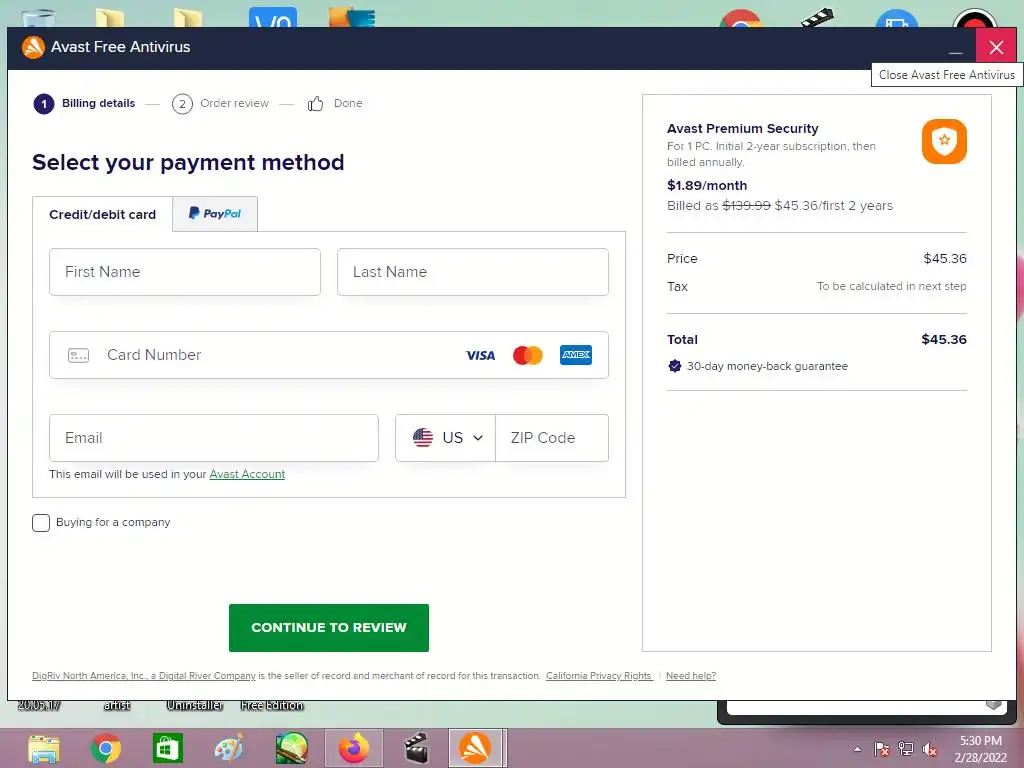Image resolution: width=1024 pixels, height=768 pixels.
Task: Open the green store app in taskbar
Action: 167,748
